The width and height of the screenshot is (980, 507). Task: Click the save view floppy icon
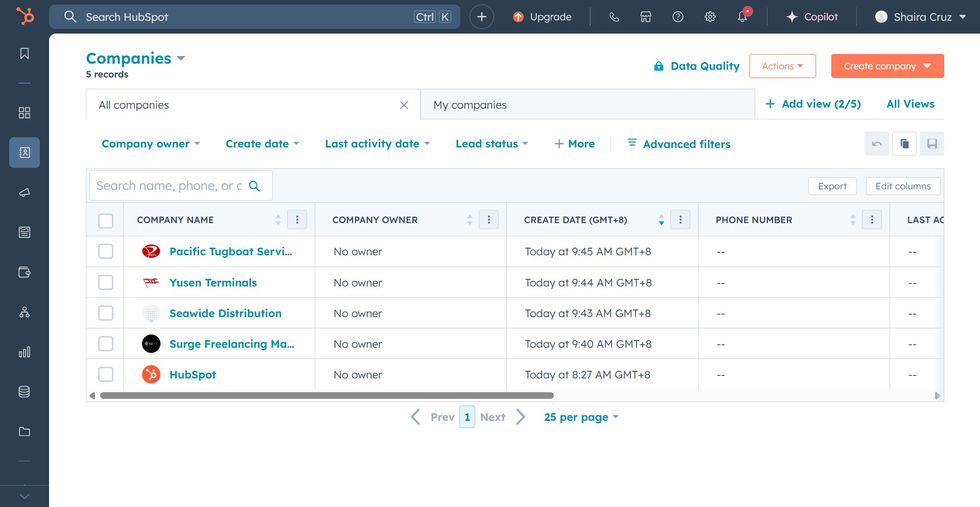pos(932,144)
